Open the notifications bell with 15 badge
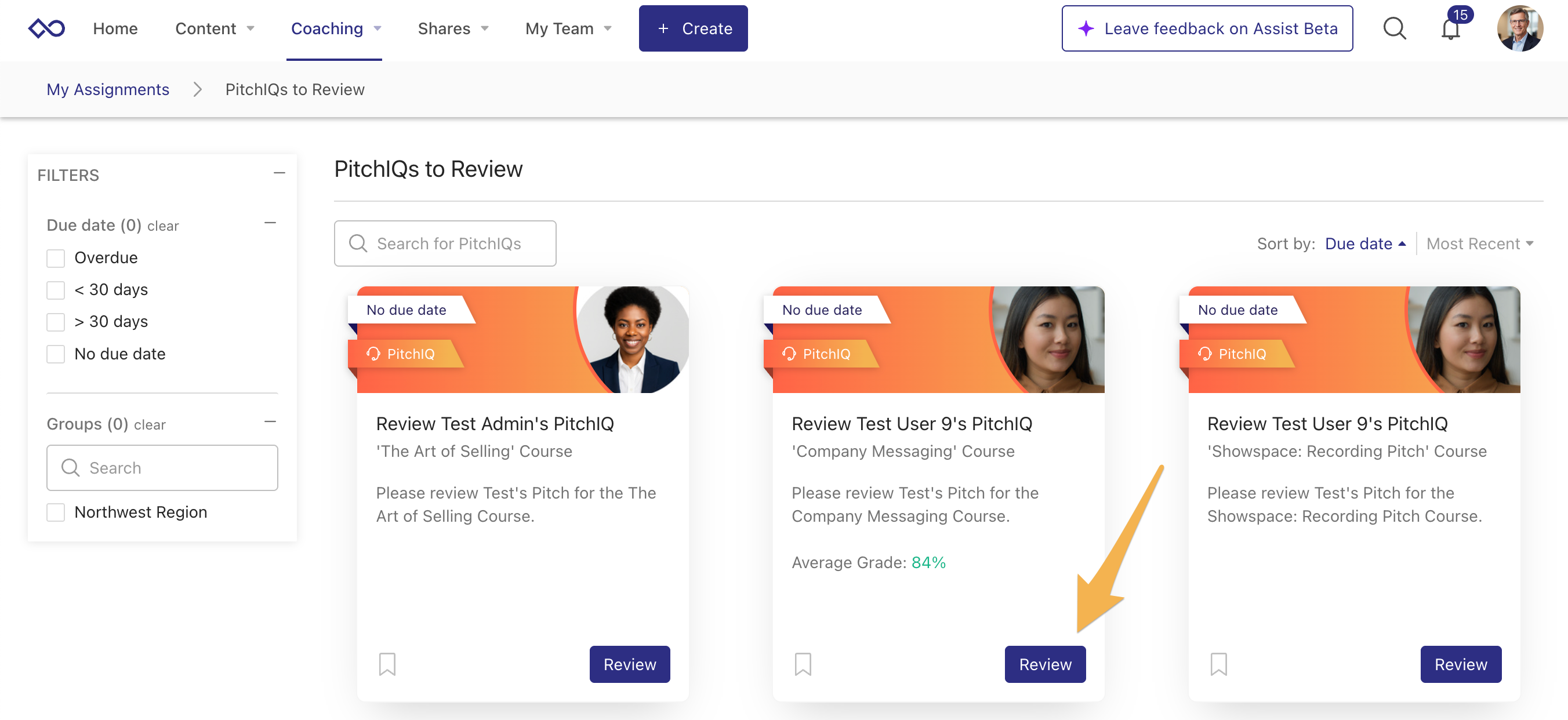This screenshot has height=720, width=1568. pyautogui.click(x=1451, y=28)
